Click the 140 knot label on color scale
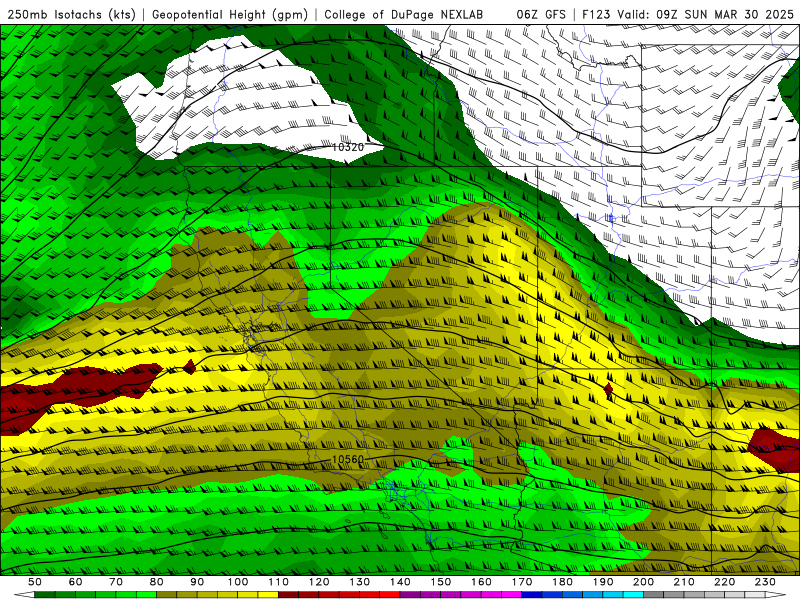The height and width of the screenshot is (600, 800). click(400, 582)
